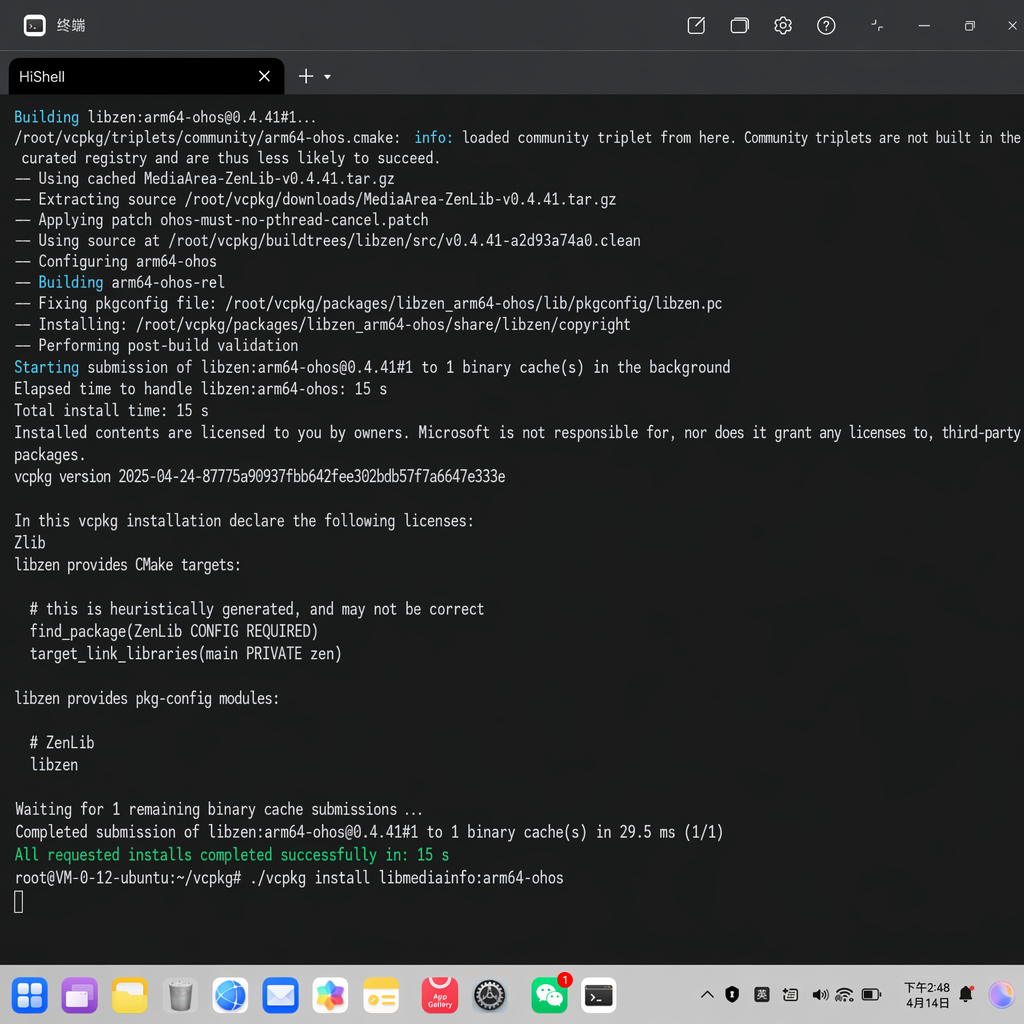Open terminal settings gear icon
Viewport: 1024px width, 1024px height.
tap(783, 25)
